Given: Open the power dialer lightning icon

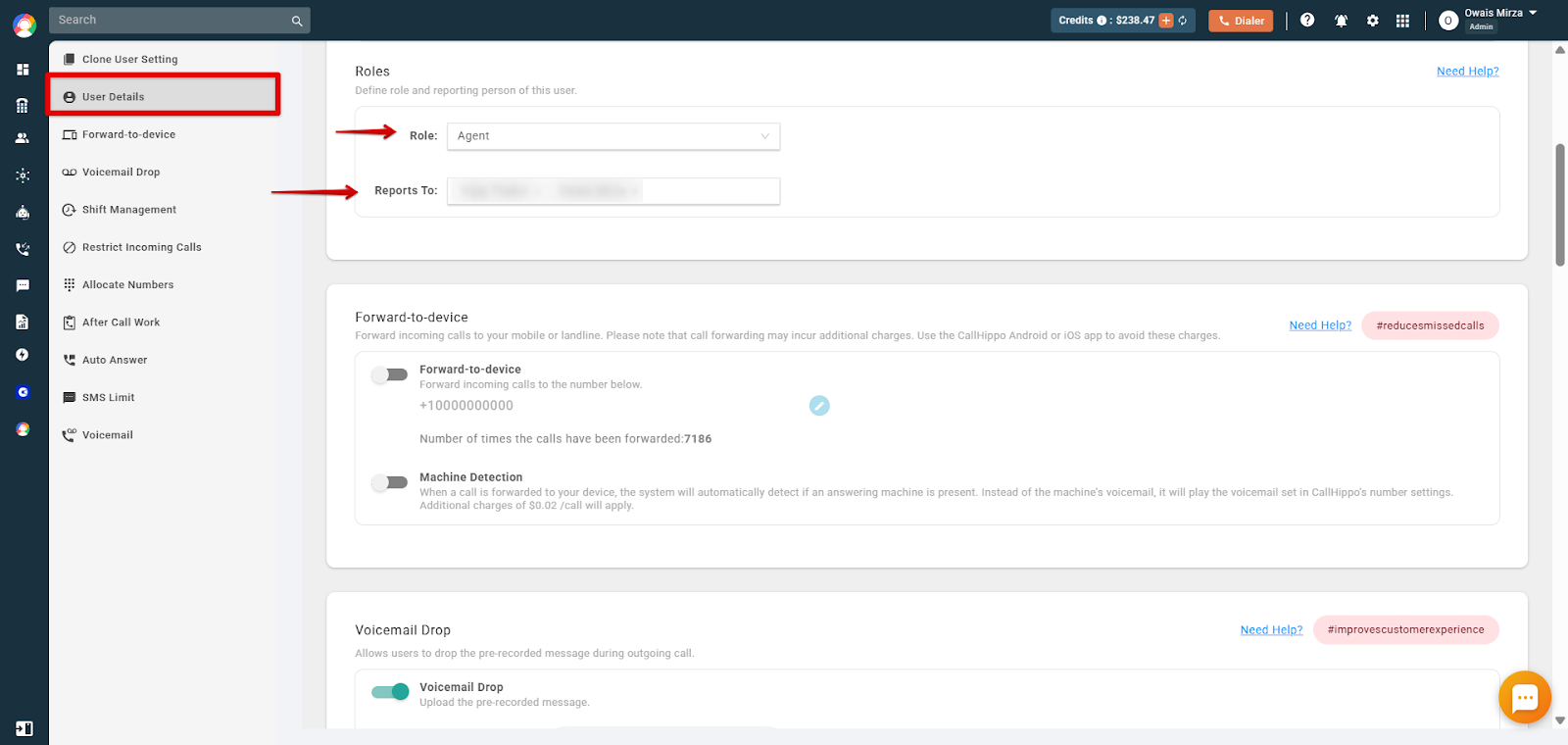Looking at the screenshot, I should (x=23, y=355).
